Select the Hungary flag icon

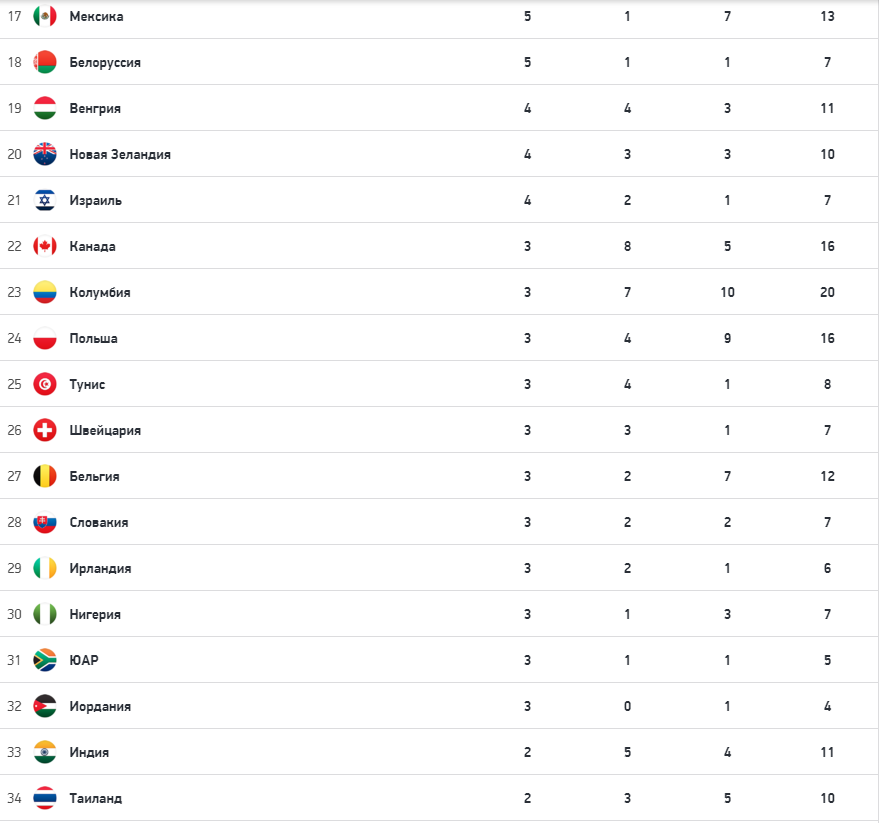point(45,108)
